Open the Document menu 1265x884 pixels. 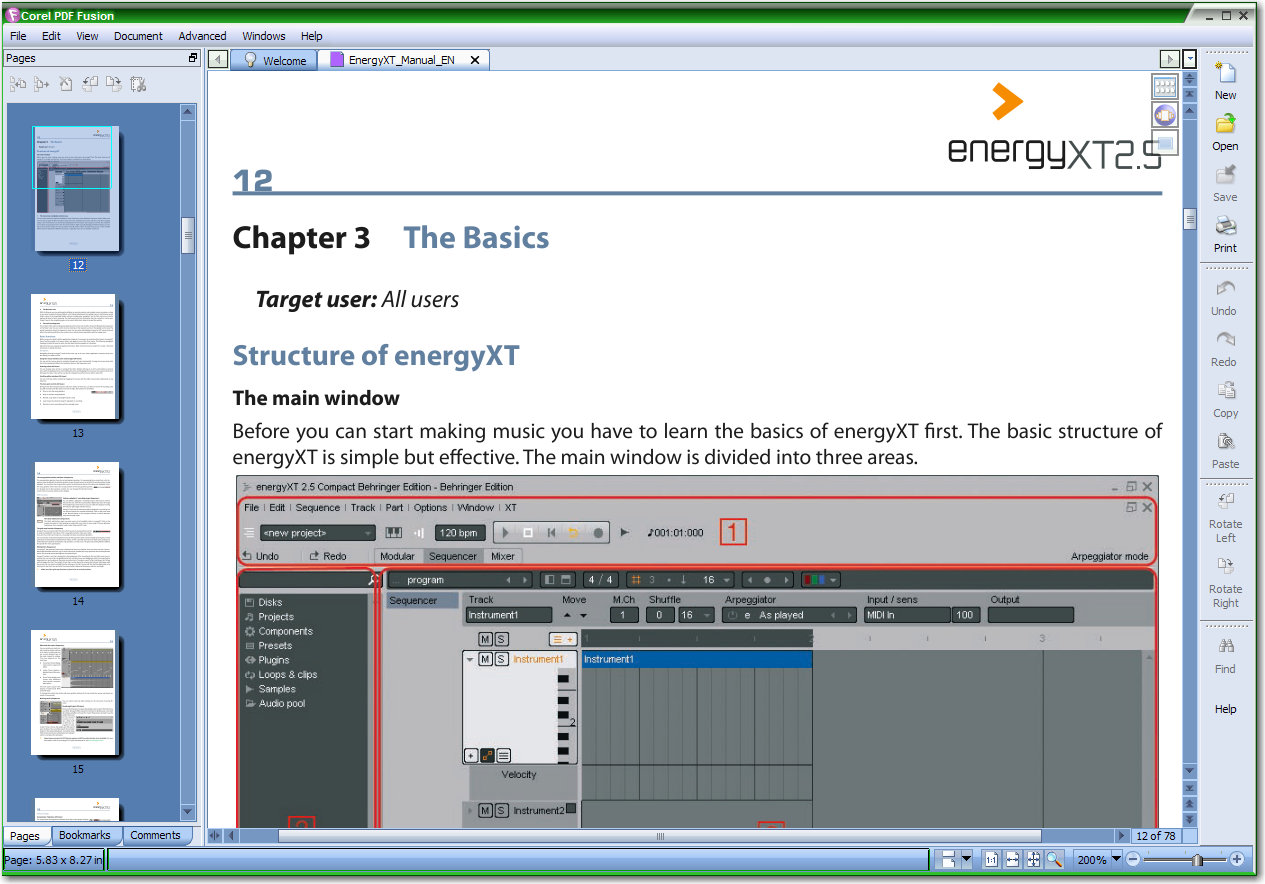[x=138, y=36]
